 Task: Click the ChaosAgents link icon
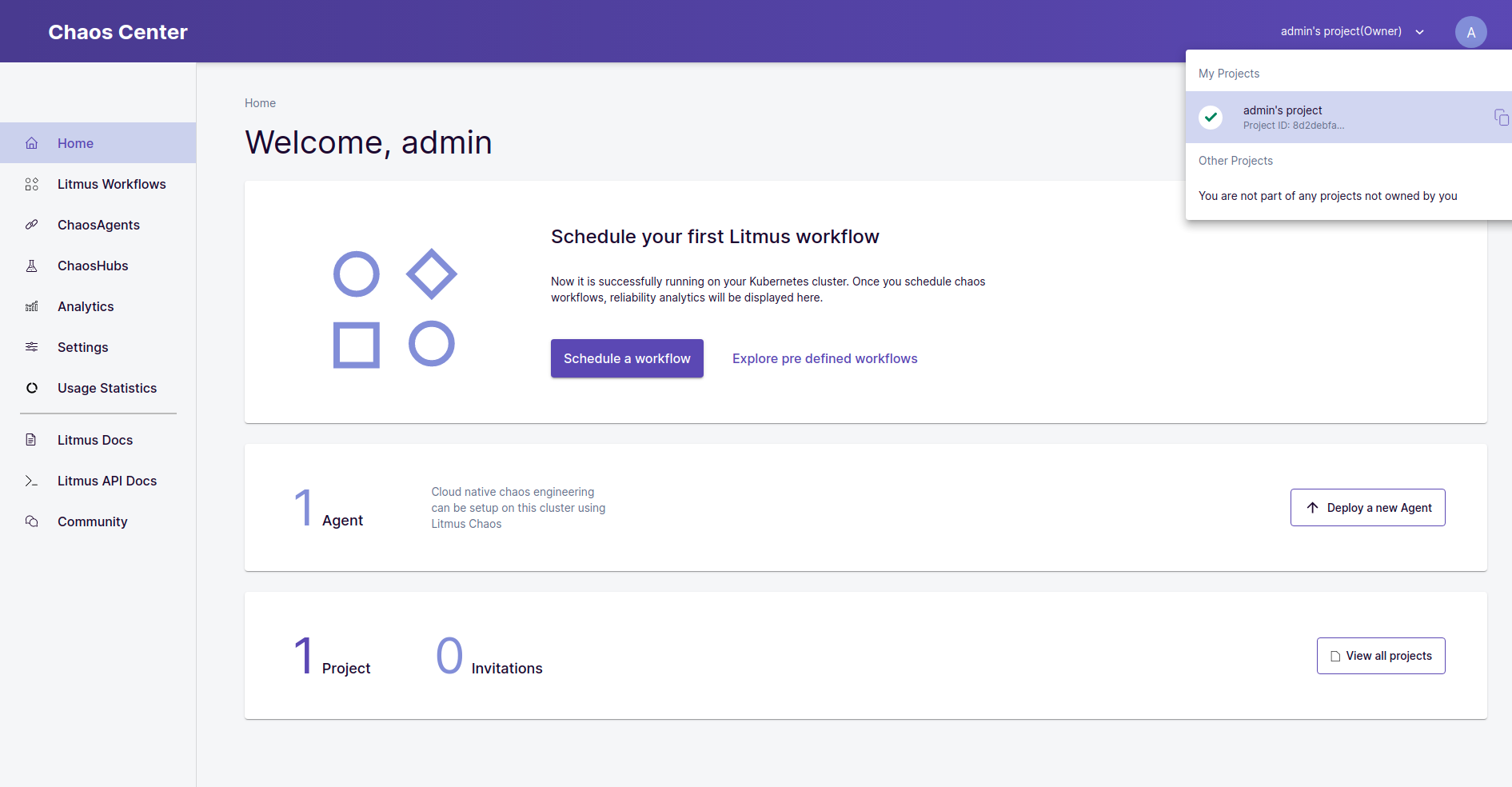click(x=32, y=225)
